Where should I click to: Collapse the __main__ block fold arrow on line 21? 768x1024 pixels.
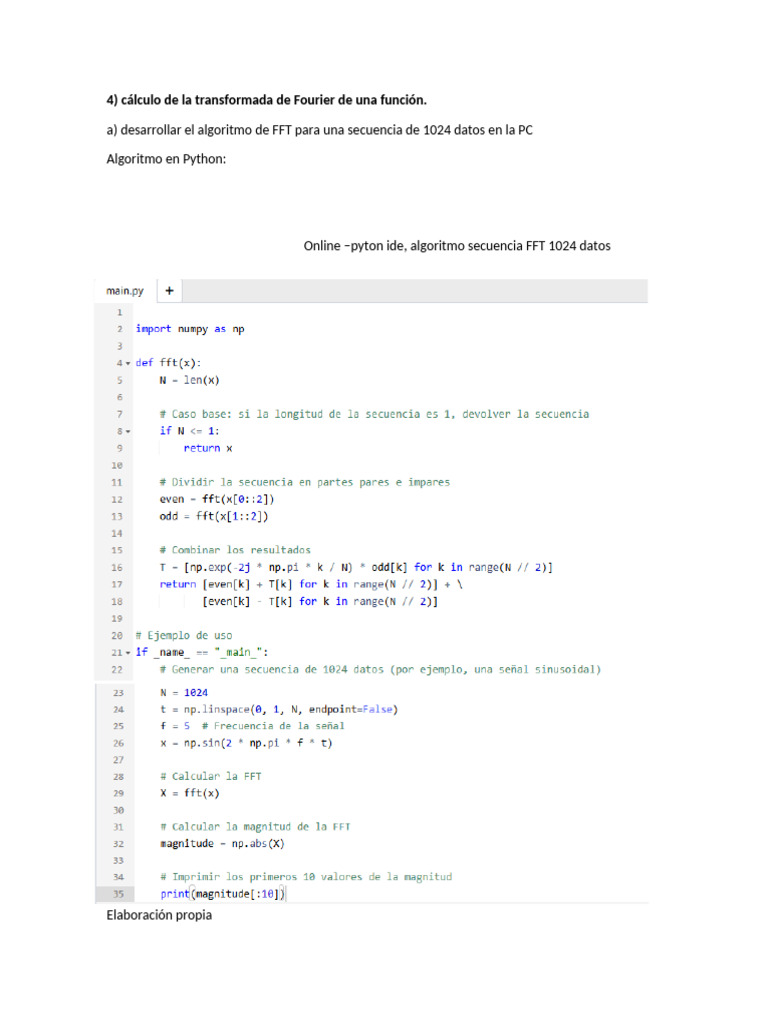point(128,652)
